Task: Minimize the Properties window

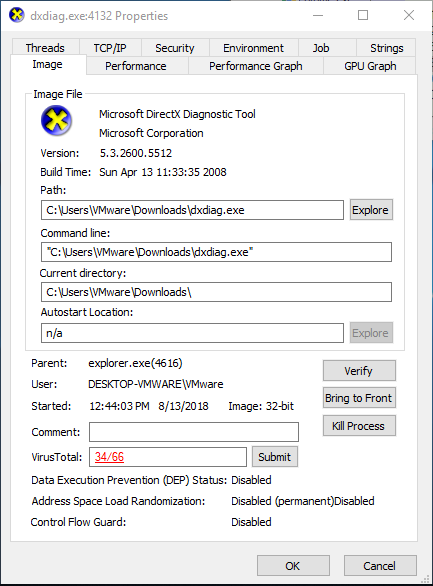Action: pos(318,15)
